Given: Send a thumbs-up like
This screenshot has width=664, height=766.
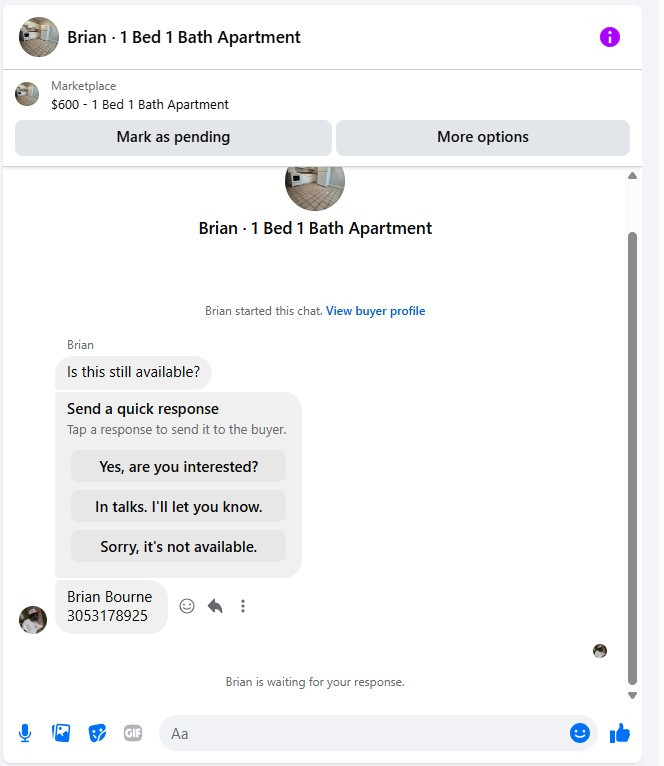Looking at the screenshot, I should coord(620,733).
